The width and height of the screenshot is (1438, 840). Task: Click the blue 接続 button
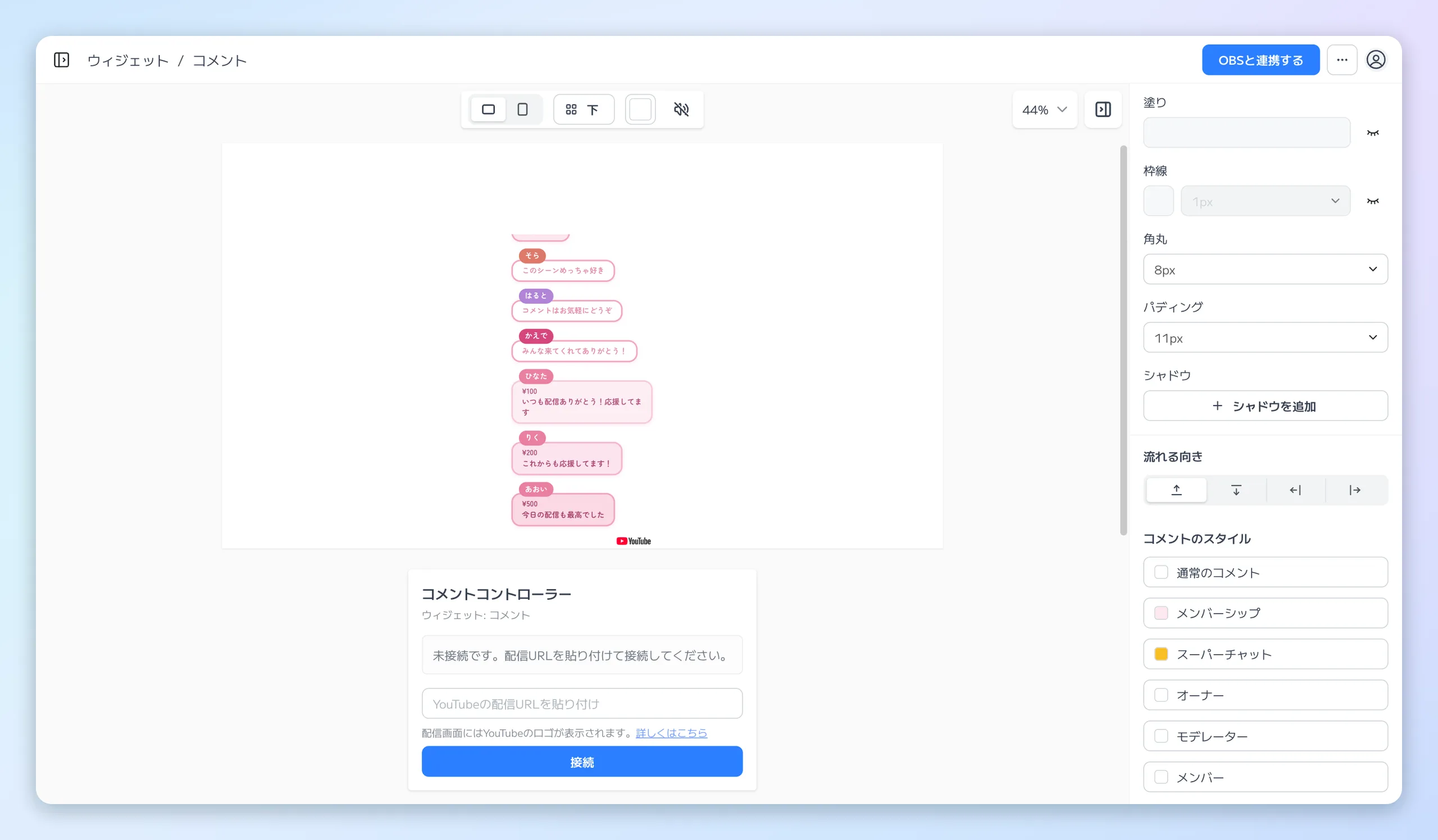point(582,762)
